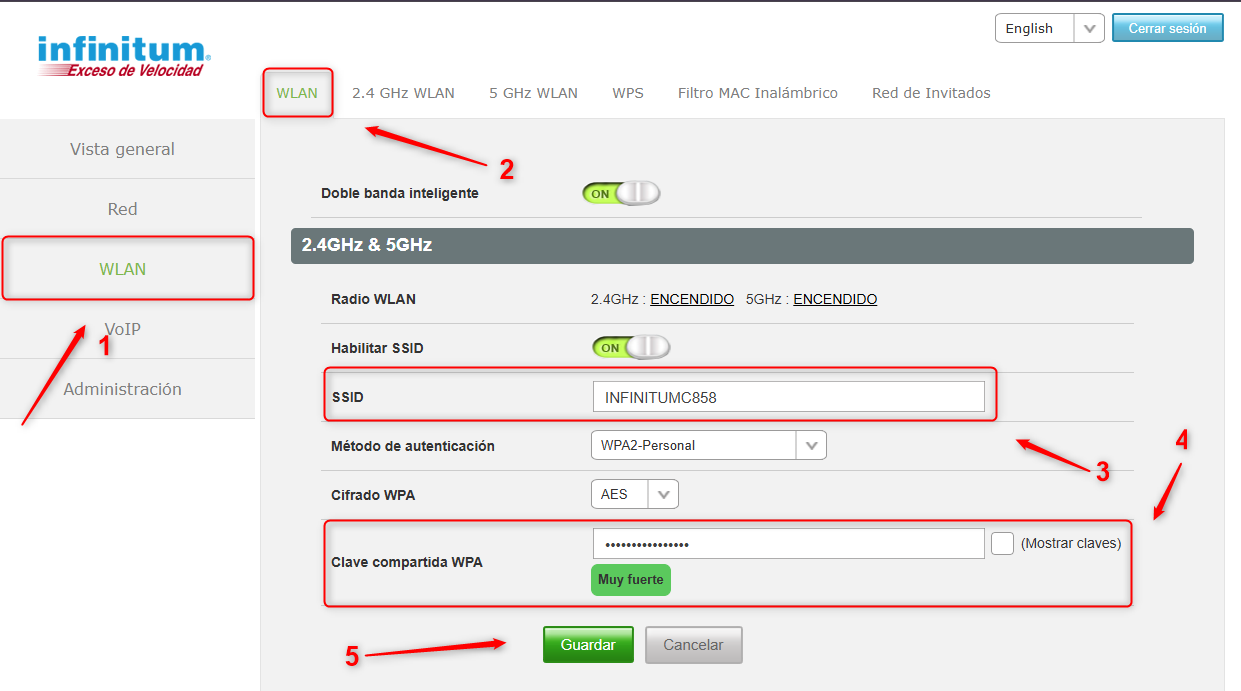Click the Guardar button
The height and width of the screenshot is (691, 1241).
(588, 645)
